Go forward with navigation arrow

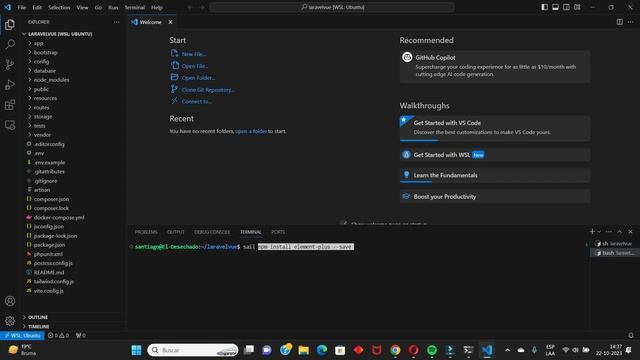click(201, 7)
